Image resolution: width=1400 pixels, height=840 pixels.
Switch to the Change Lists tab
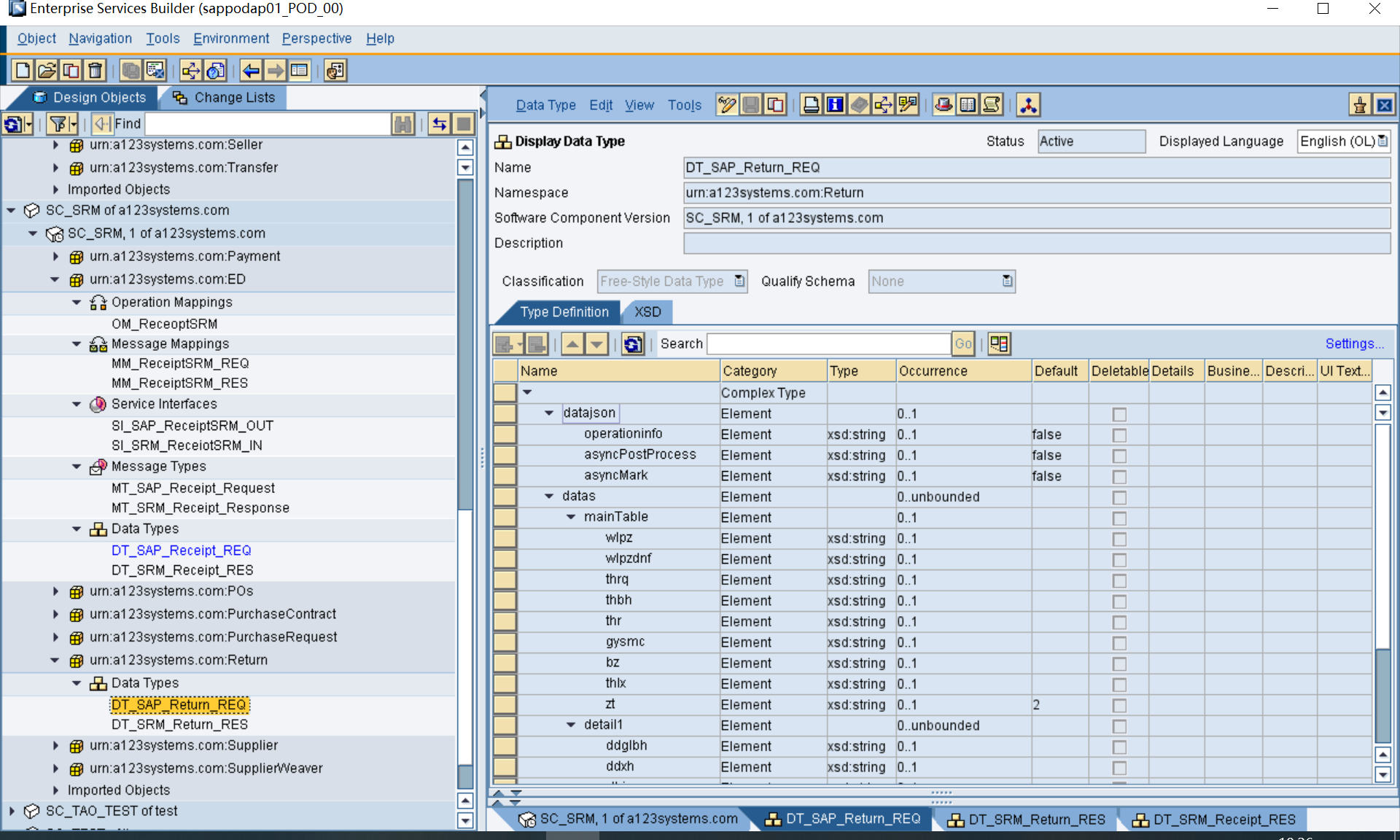[x=224, y=98]
